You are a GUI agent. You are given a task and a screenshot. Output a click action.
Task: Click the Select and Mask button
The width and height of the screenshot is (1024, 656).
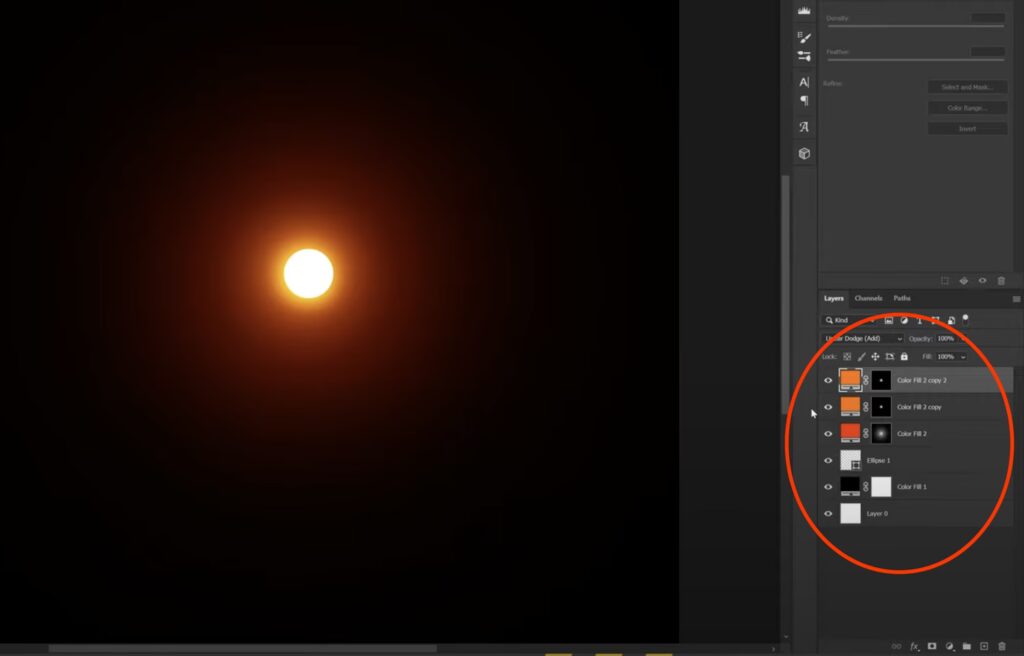(x=966, y=88)
